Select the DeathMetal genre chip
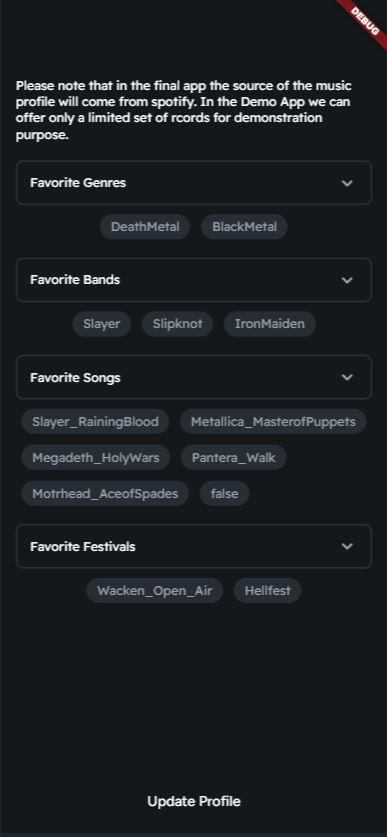This screenshot has width=387, height=837. tap(145, 227)
